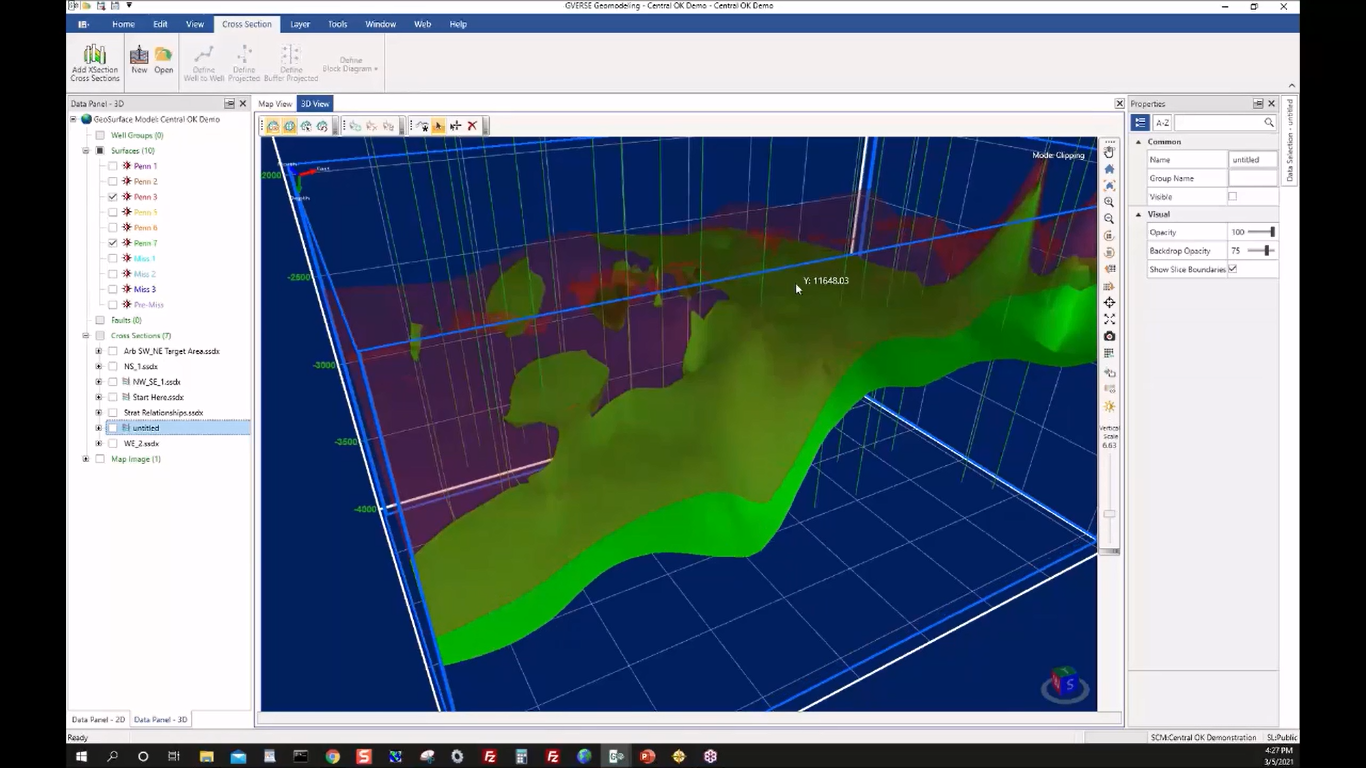Screen dimensions: 1366x768
Task: Click the Define Well to Well button
Action: (204, 62)
